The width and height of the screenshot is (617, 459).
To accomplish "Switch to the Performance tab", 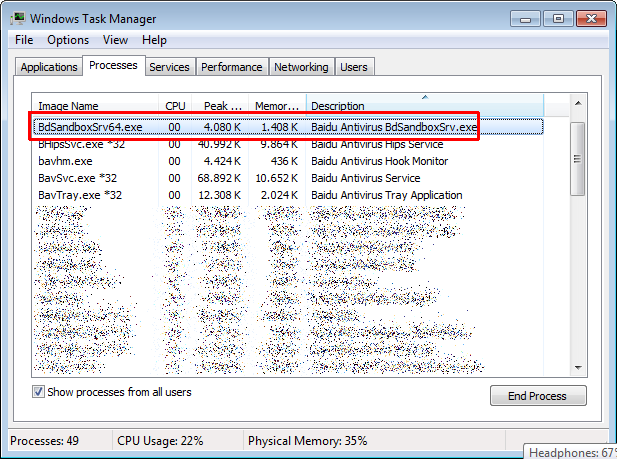I will 231,67.
